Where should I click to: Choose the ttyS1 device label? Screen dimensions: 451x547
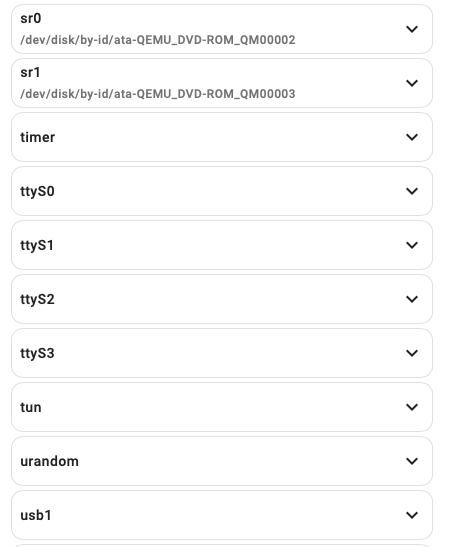point(37,245)
